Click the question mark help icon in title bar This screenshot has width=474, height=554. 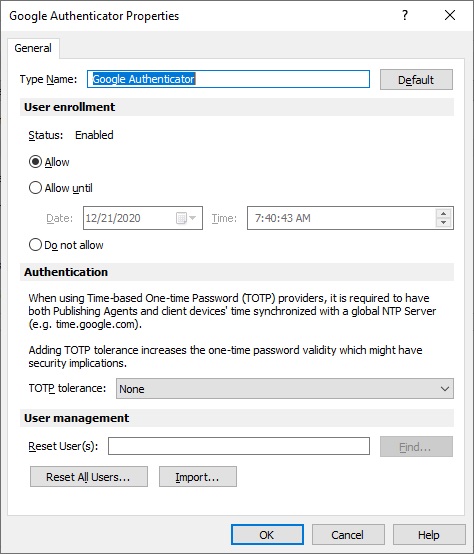click(x=405, y=15)
